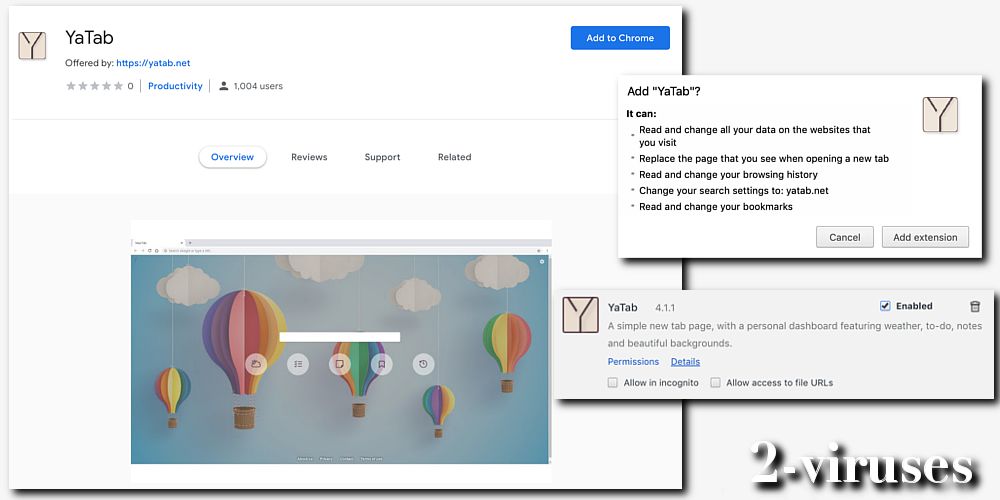Switch to the Reviews tab

pyautogui.click(x=309, y=157)
